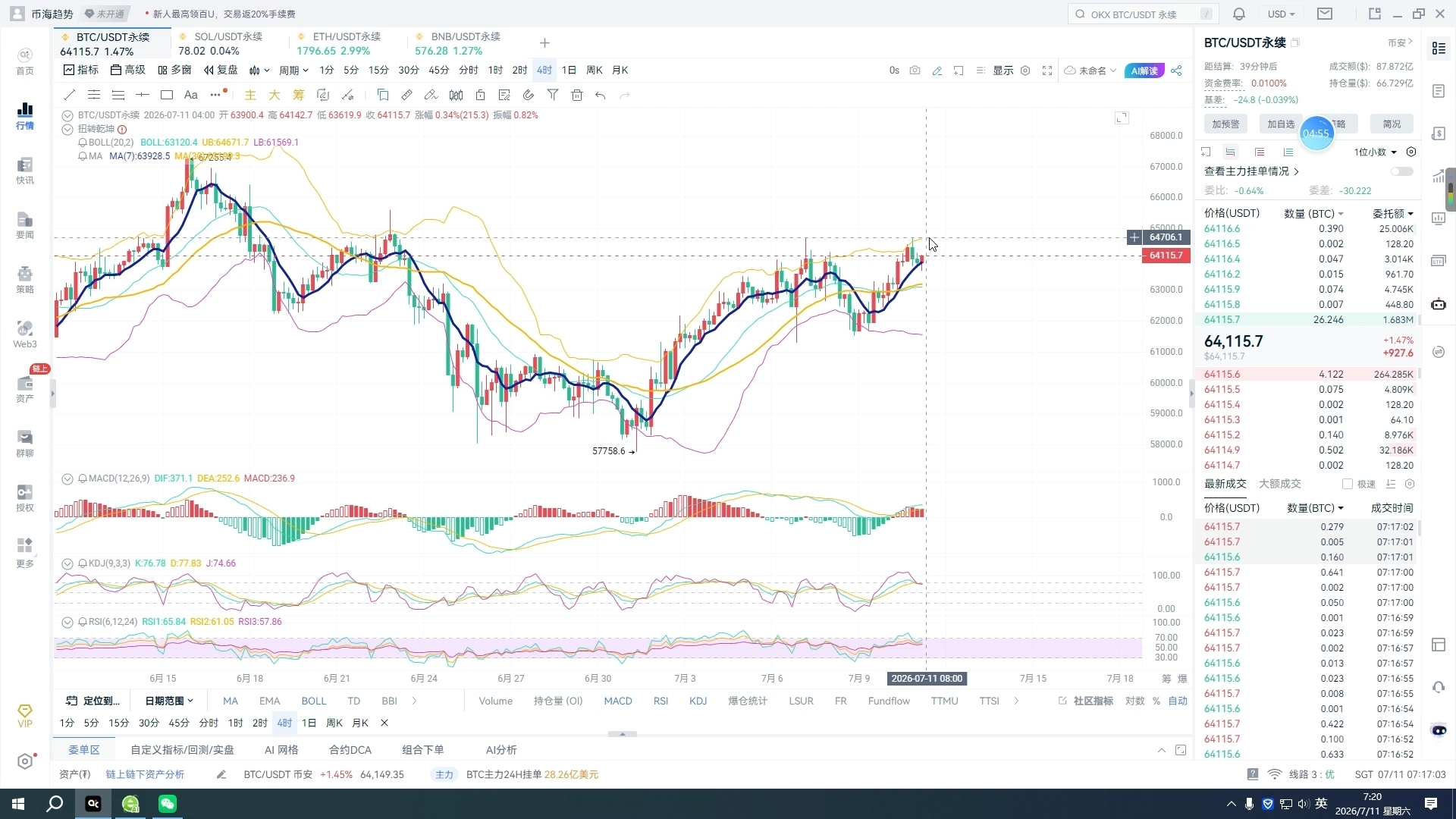Collapse the KDJ(9,3,3) pane chevron
The width and height of the screenshot is (1456, 819).
(67, 563)
